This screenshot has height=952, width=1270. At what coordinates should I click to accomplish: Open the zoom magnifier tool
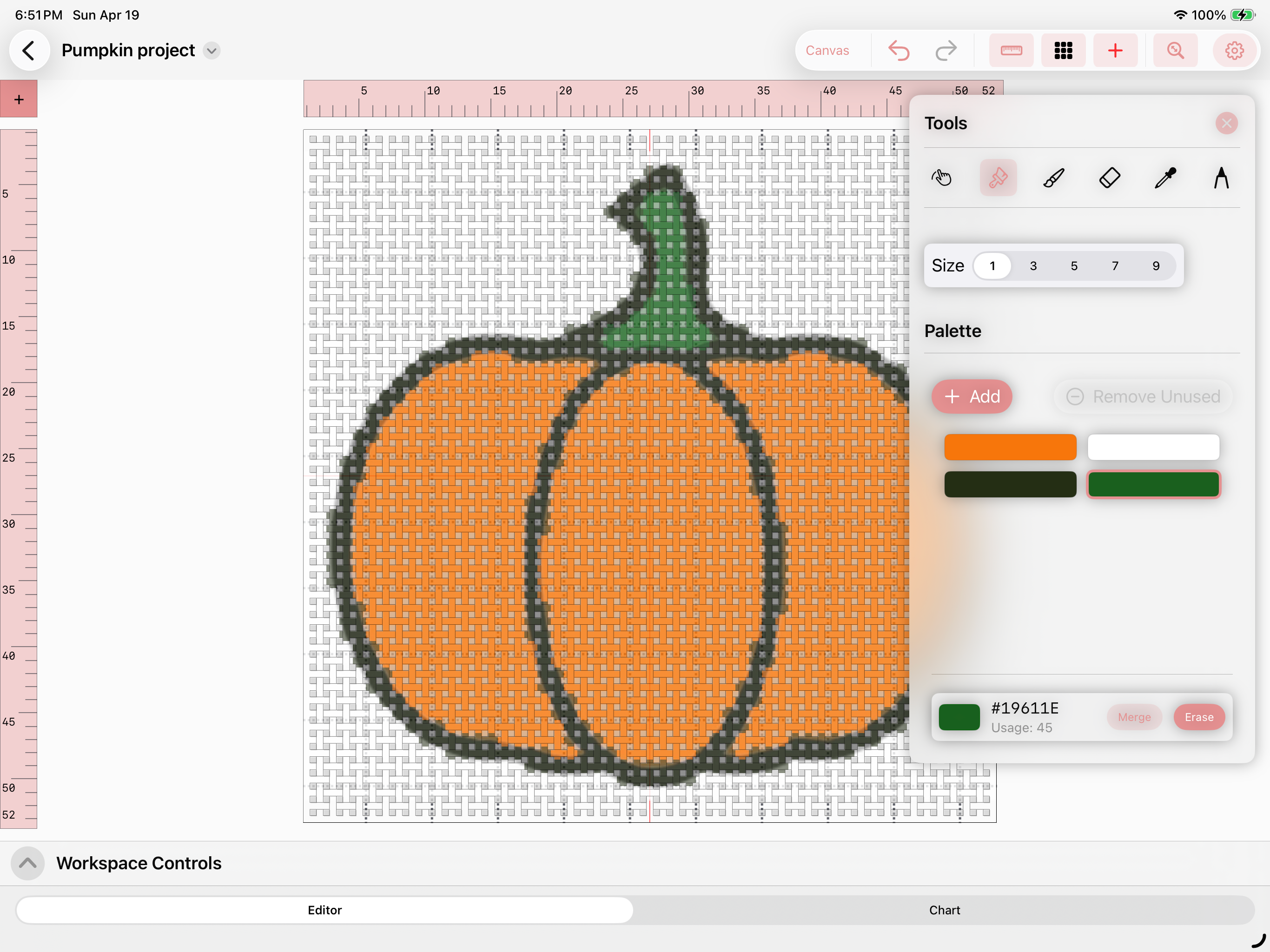tap(1175, 51)
